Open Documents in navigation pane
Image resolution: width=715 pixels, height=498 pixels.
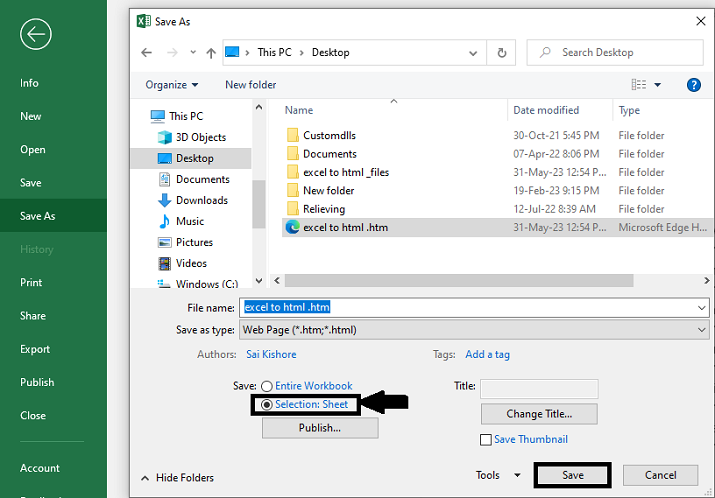click(x=193, y=179)
